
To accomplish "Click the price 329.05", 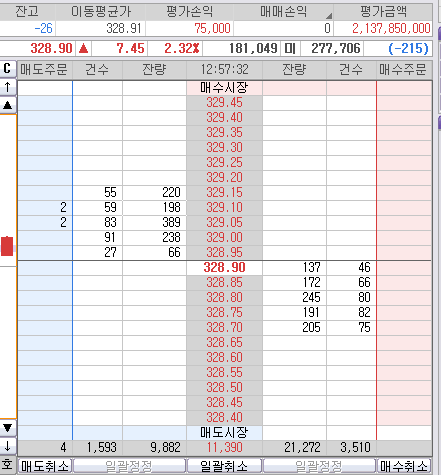I will click(x=224, y=223).
